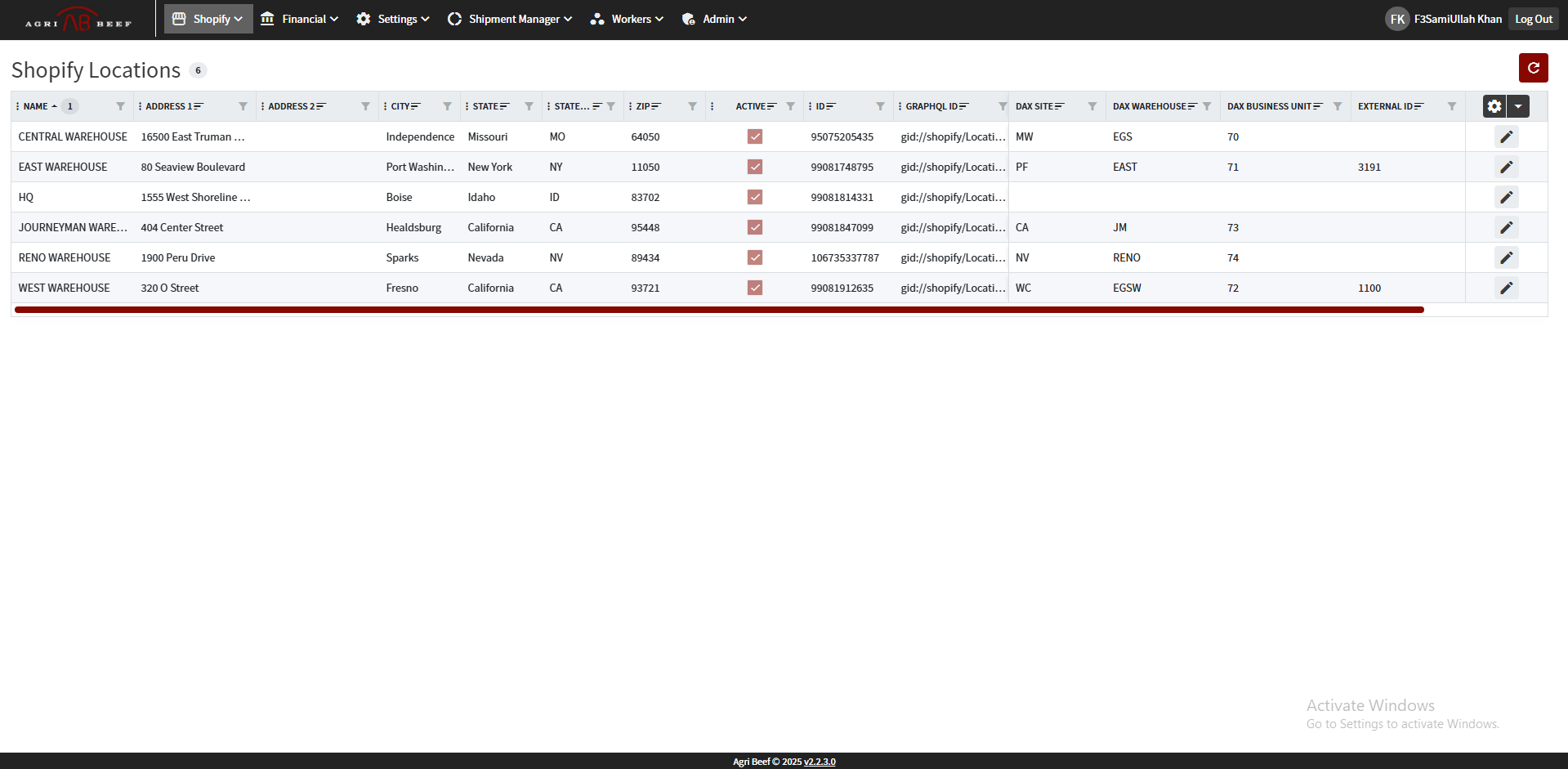Open the filter icon on Name column
The width and height of the screenshot is (1568, 769).
pos(120,106)
